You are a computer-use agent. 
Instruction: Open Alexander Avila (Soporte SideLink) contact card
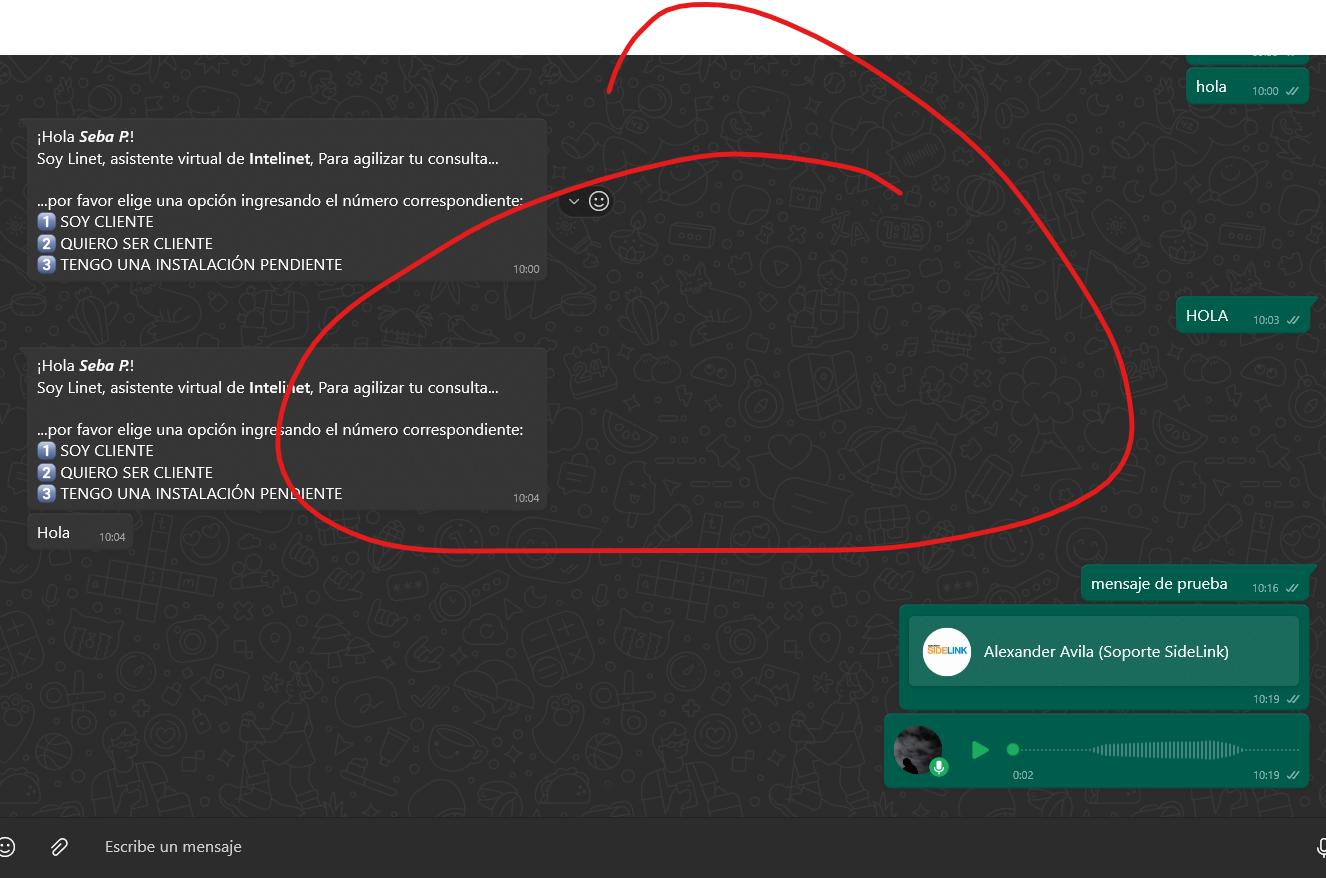point(1105,652)
